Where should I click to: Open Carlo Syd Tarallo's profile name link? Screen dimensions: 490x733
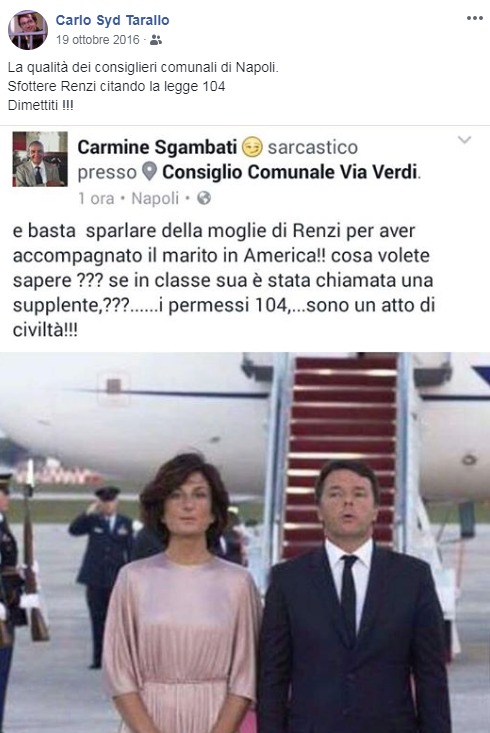pyautogui.click(x=112, y=20)
